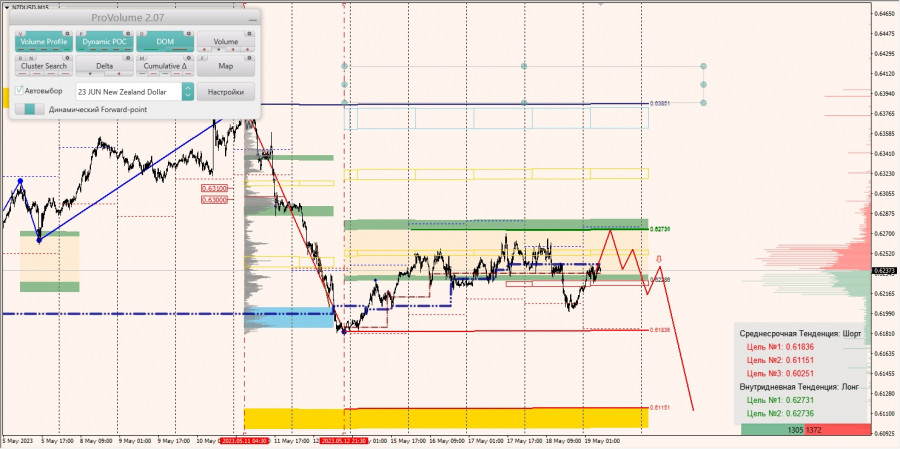Toggle the Dynamic POC indicator
The image size is (900, 449).
click(104, 42)
